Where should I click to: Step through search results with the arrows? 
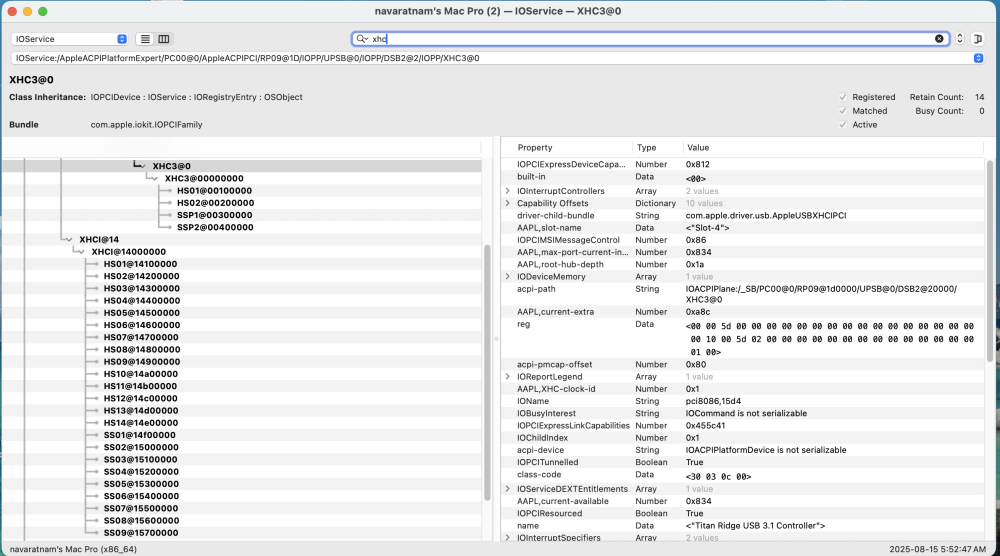click(x=959, y=39)
